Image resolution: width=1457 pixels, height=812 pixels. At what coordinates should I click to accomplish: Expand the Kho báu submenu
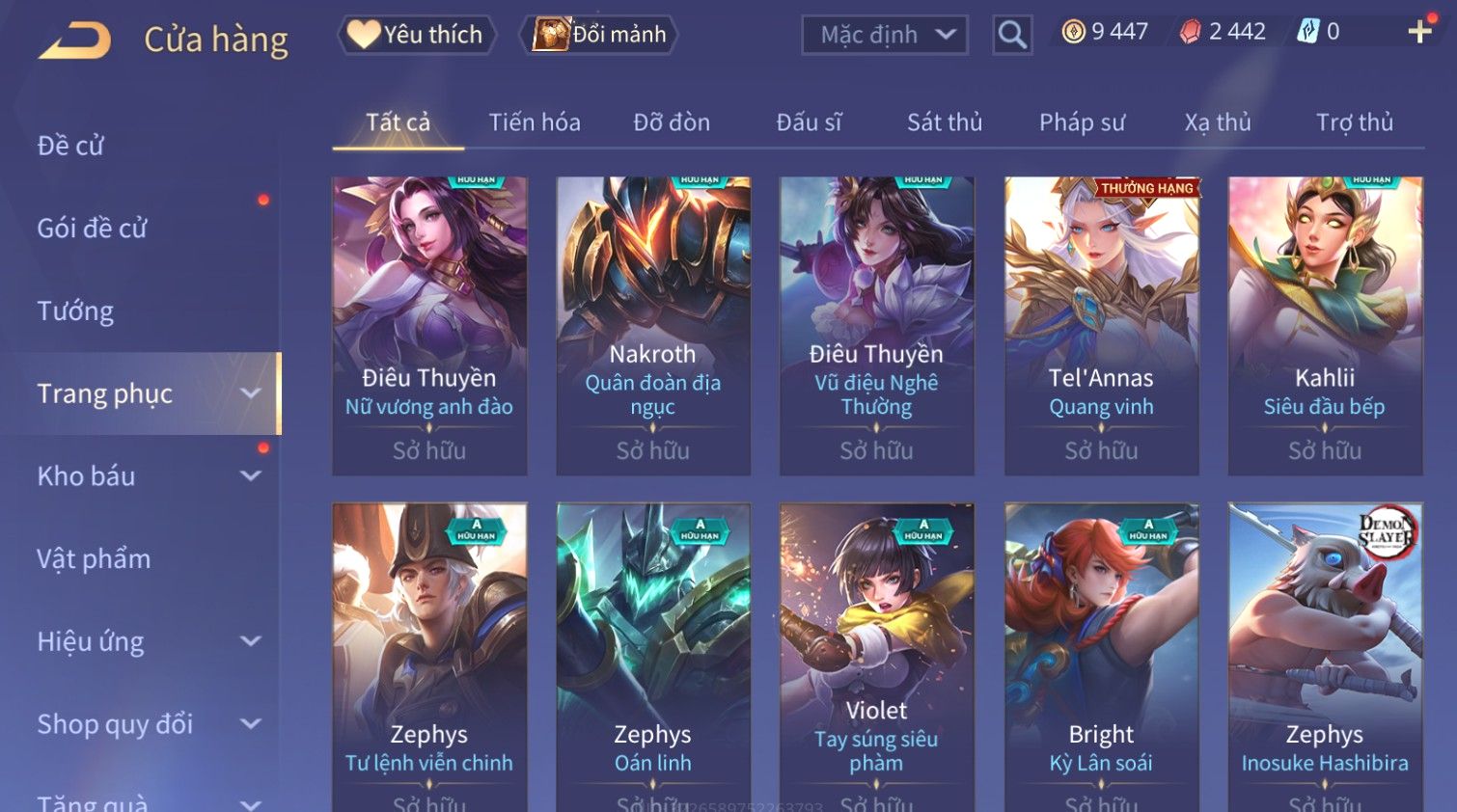tap(251, 475)
